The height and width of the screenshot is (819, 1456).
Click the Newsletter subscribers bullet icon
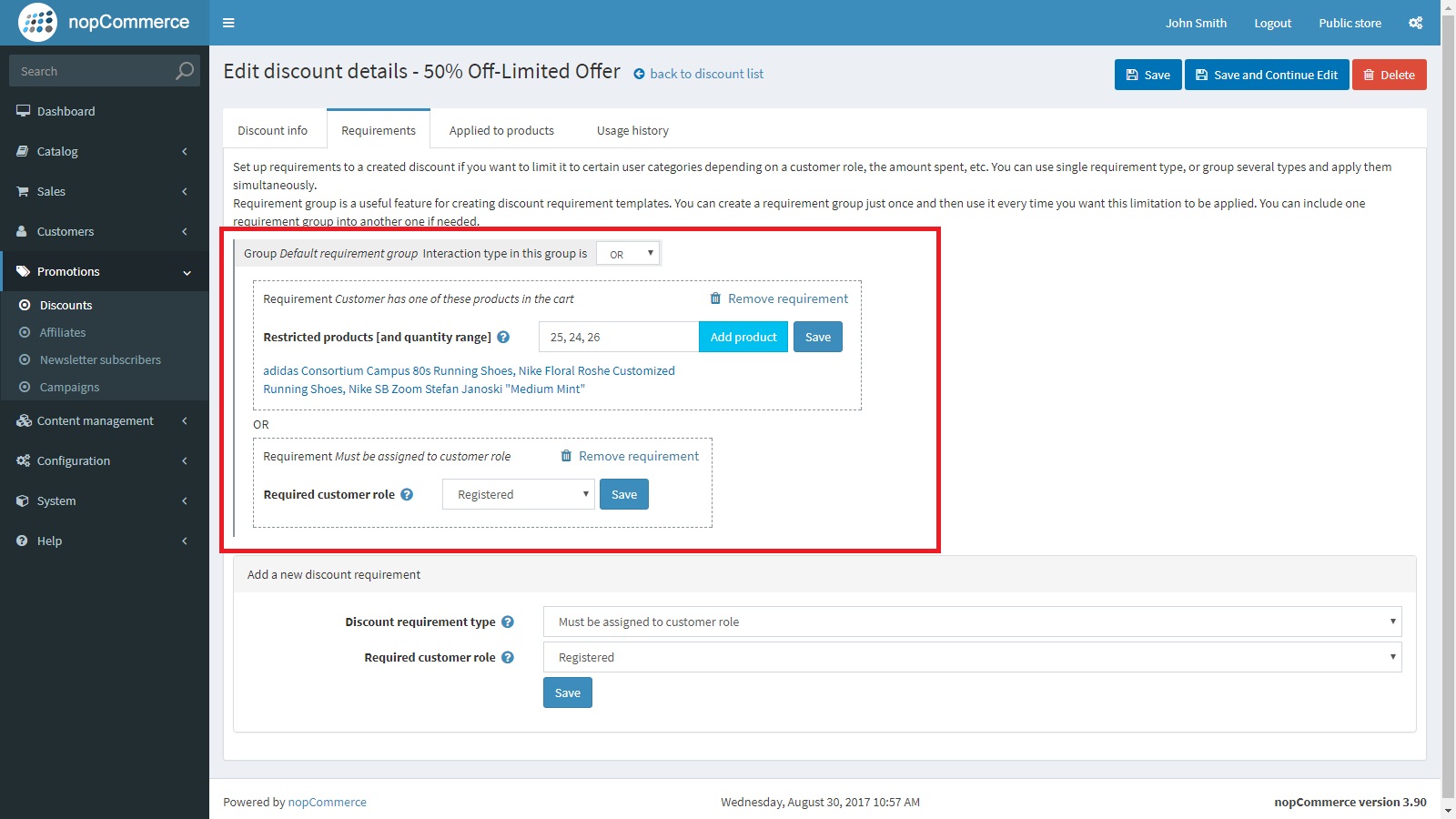tap(25, 359)
